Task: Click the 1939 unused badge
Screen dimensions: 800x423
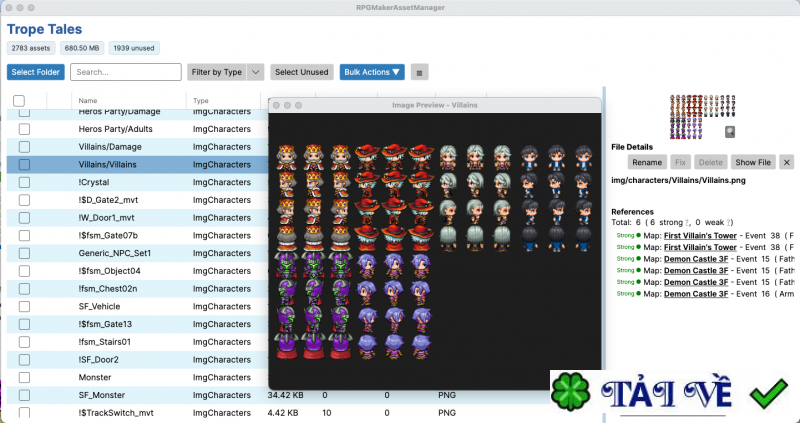Action: [134, 48]
